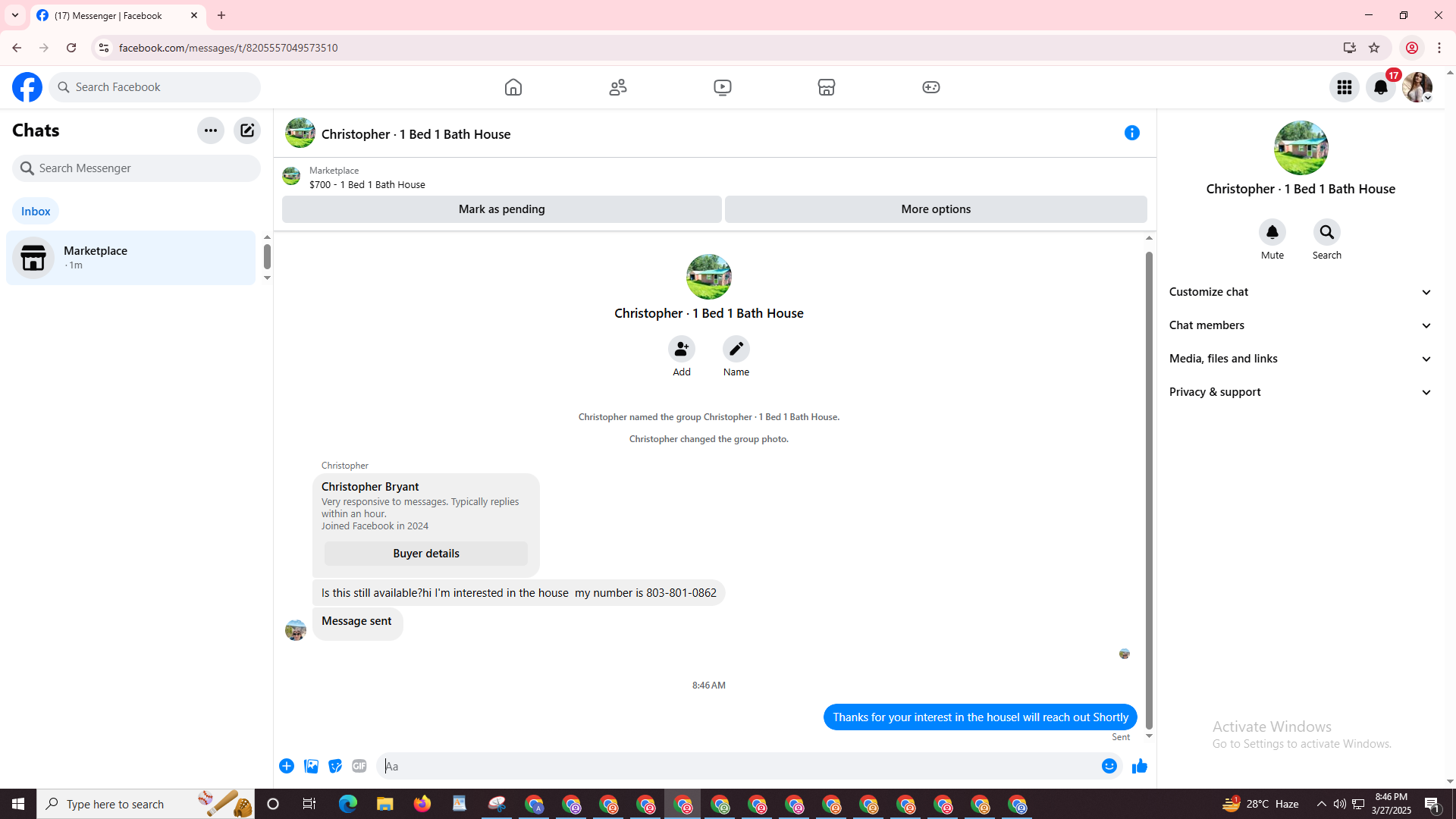Open the conversation title Christopher · 1 Bed 1 Bath House
The image size is (1456, 819).
[416, 134]
